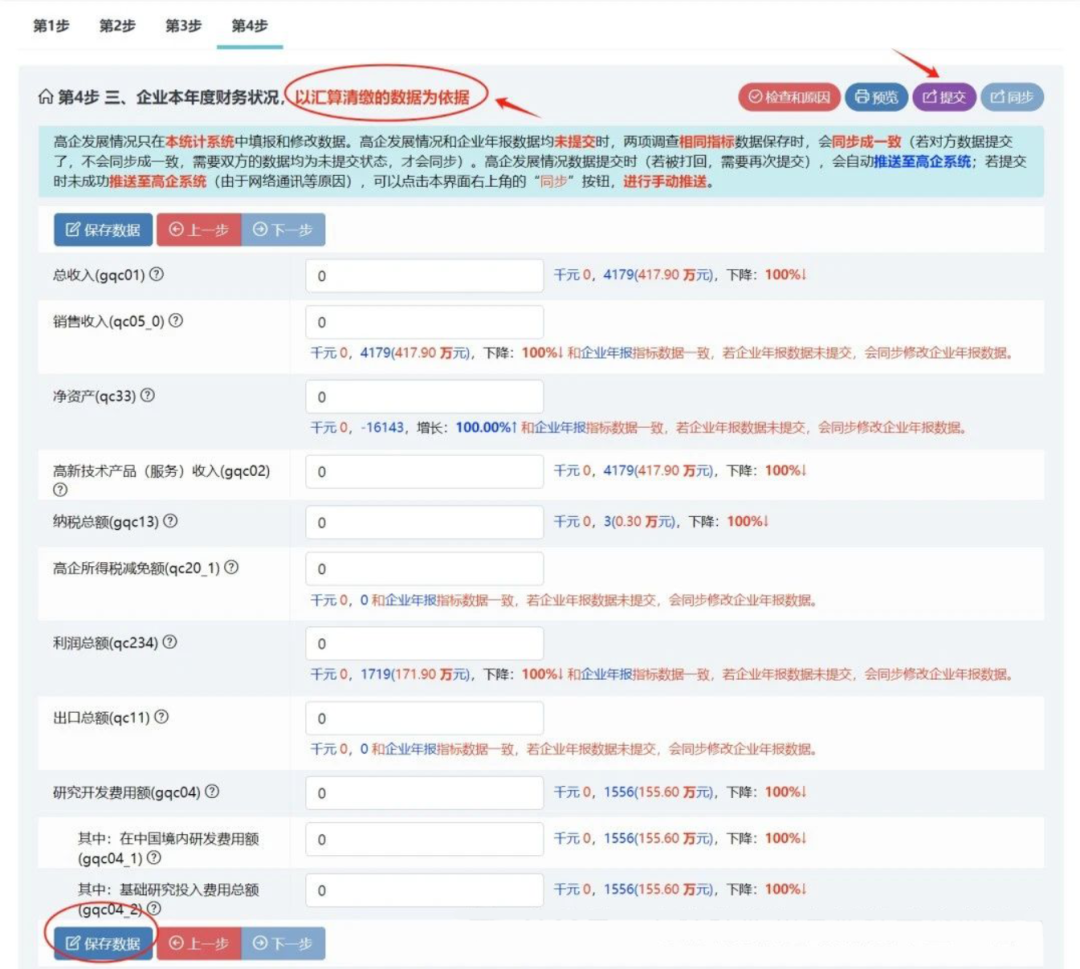Image resolution: width=1080 pixels, height=969 pixels.
Task: Click the question mark beside 净资产(qc33)
Action: (148, 394)
